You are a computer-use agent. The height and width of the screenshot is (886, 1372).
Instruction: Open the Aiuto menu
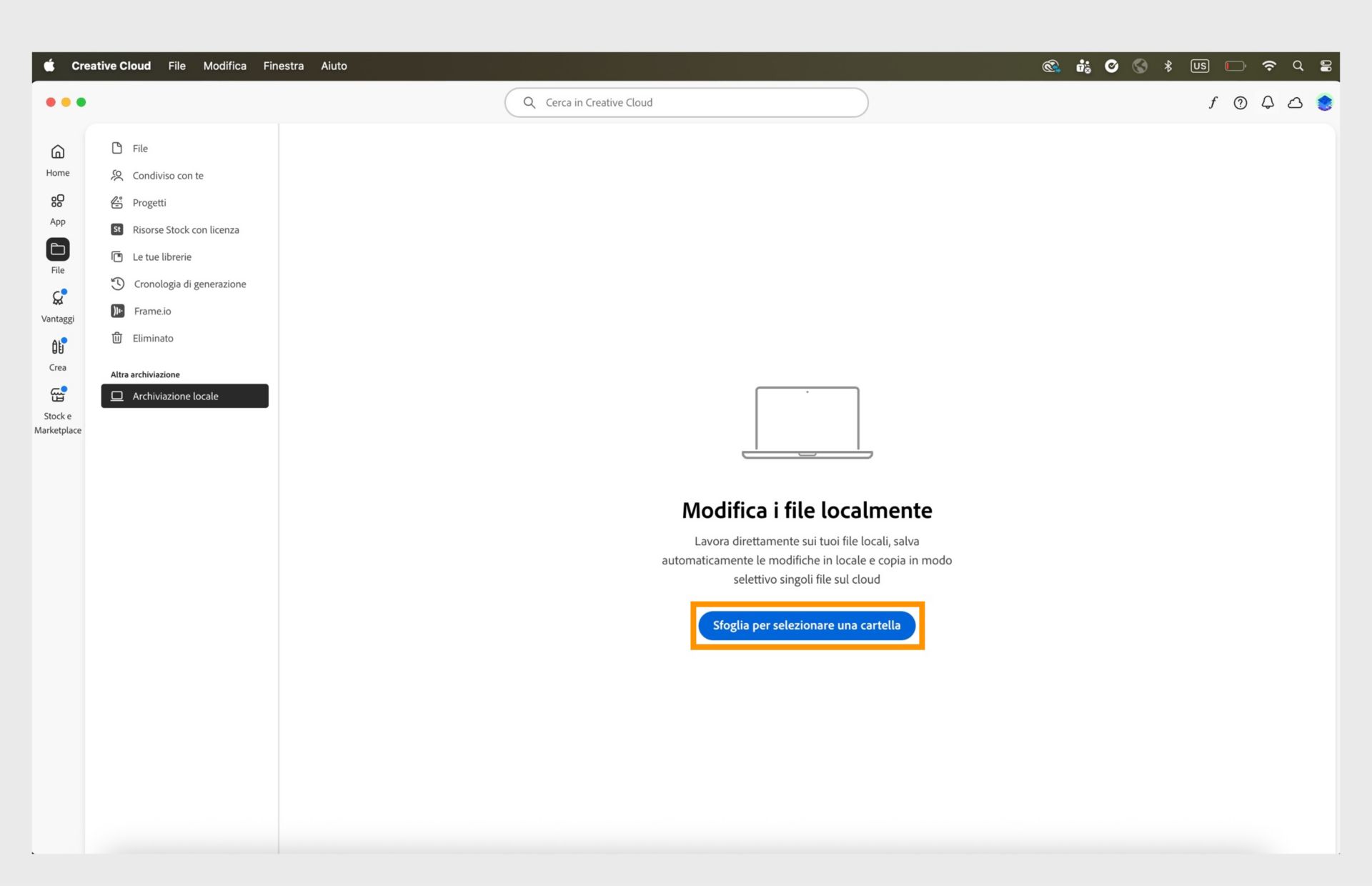[x=334, y=66]
